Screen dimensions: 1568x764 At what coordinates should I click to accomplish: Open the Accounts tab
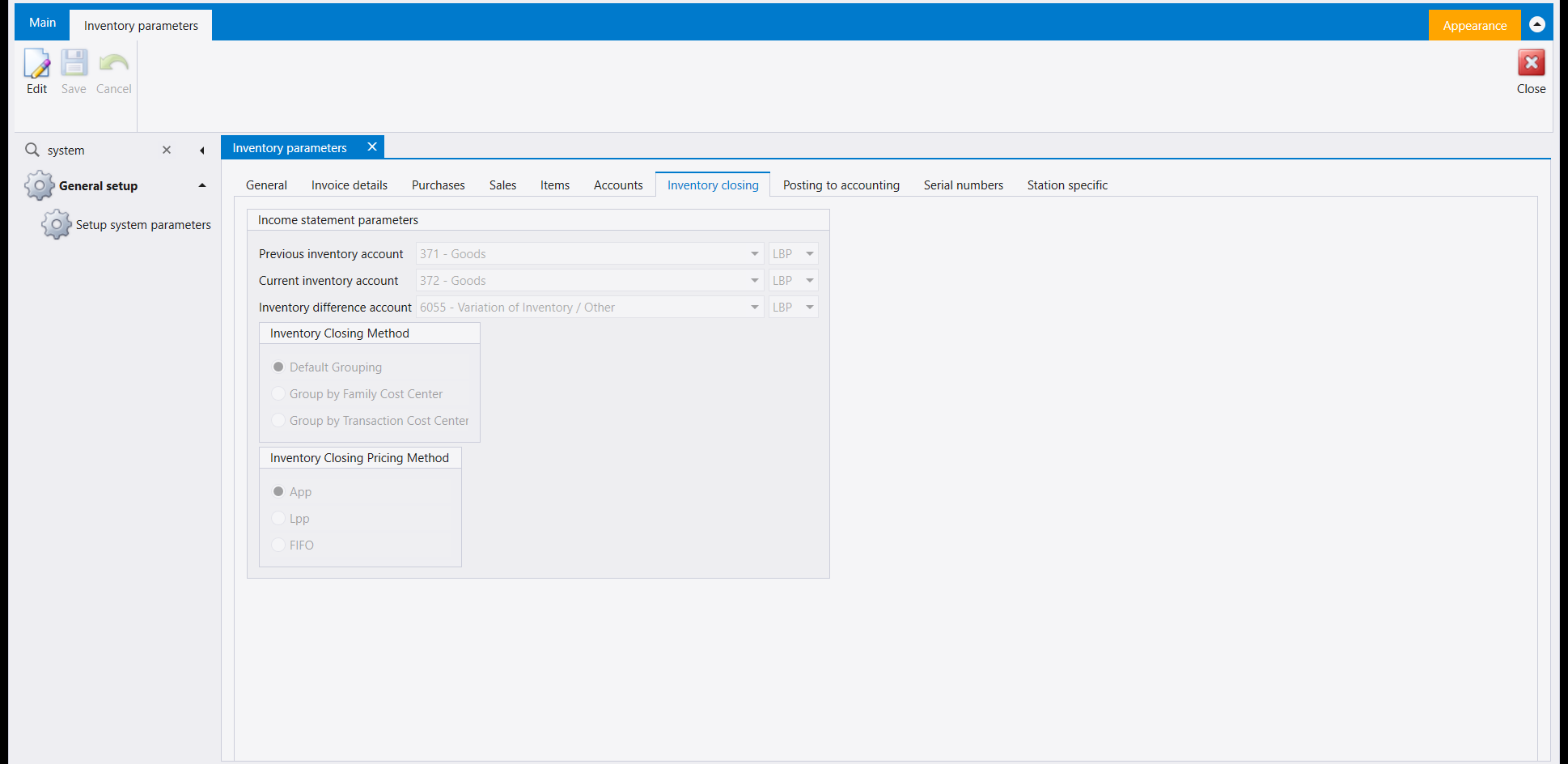point(618,185)
